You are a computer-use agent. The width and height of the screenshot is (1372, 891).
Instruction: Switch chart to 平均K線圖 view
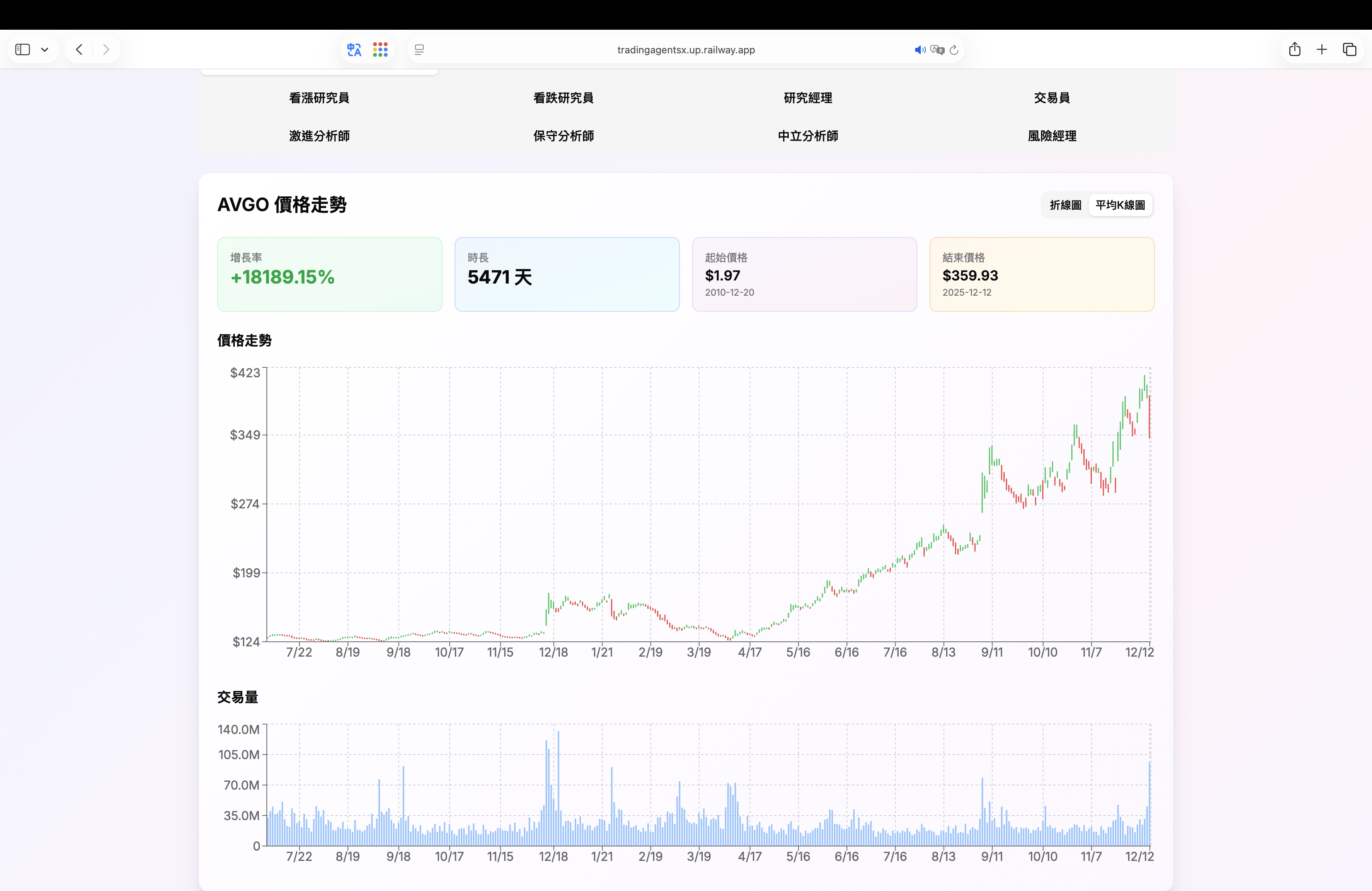1120,205
